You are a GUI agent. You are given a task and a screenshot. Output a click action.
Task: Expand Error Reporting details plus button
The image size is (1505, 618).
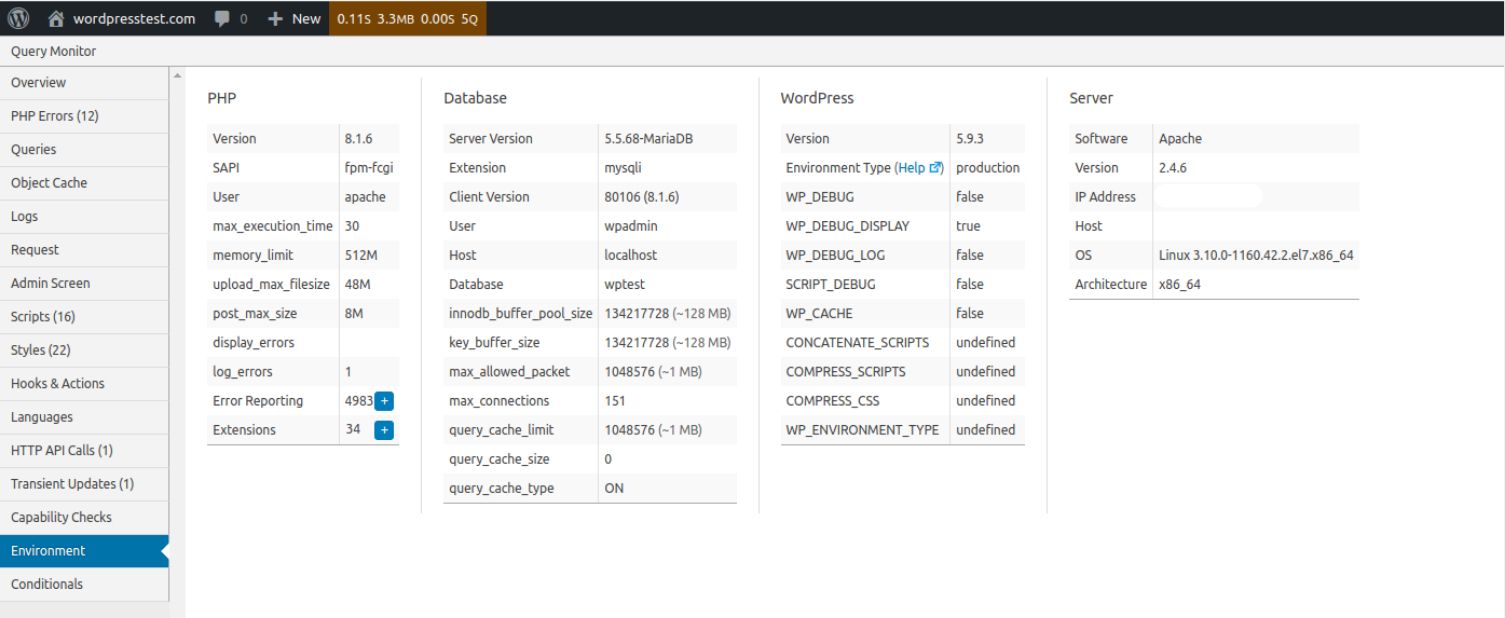pyautogui.click(x=384, y=401)
